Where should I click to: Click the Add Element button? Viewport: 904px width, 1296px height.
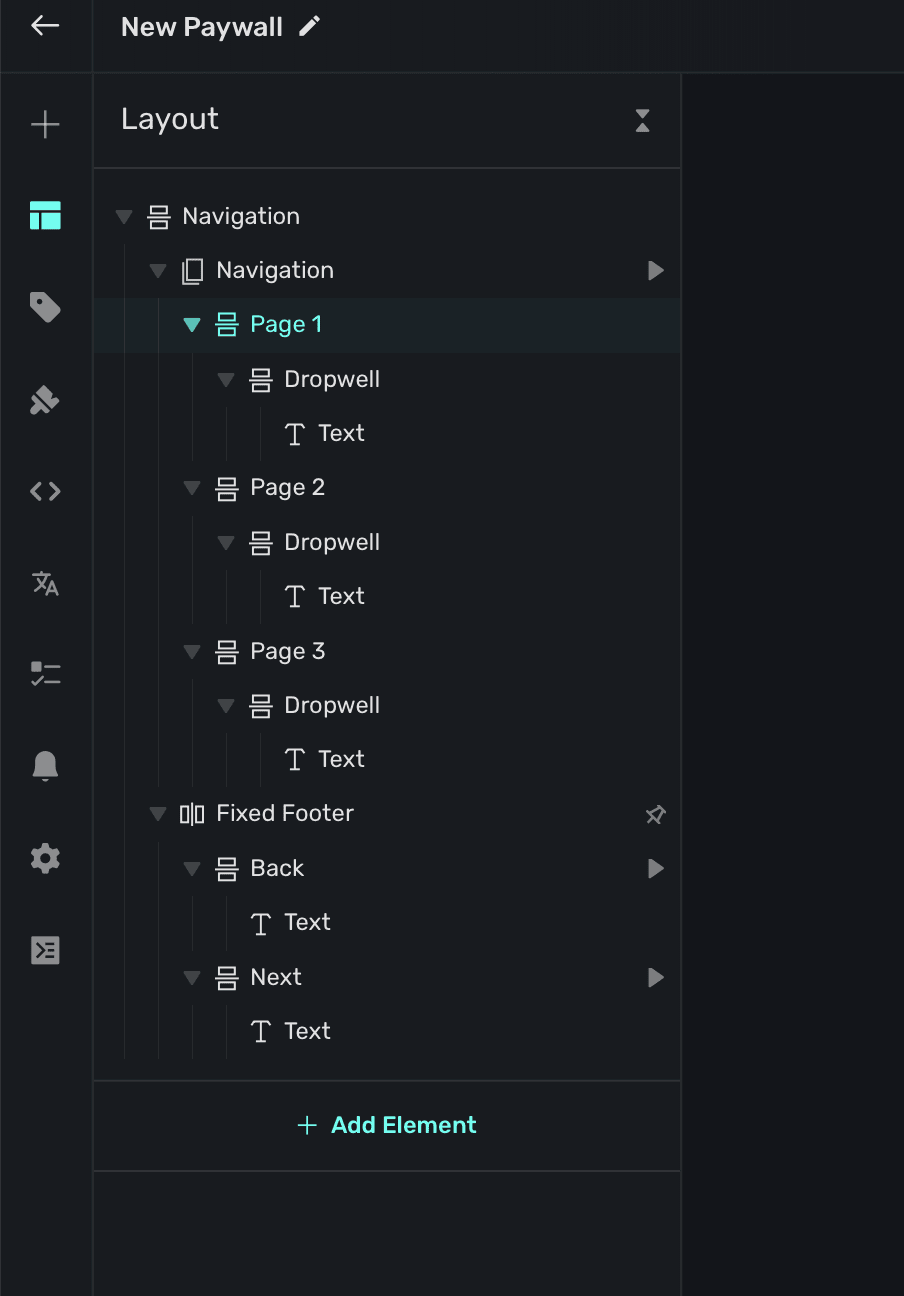click(387, 1125)
